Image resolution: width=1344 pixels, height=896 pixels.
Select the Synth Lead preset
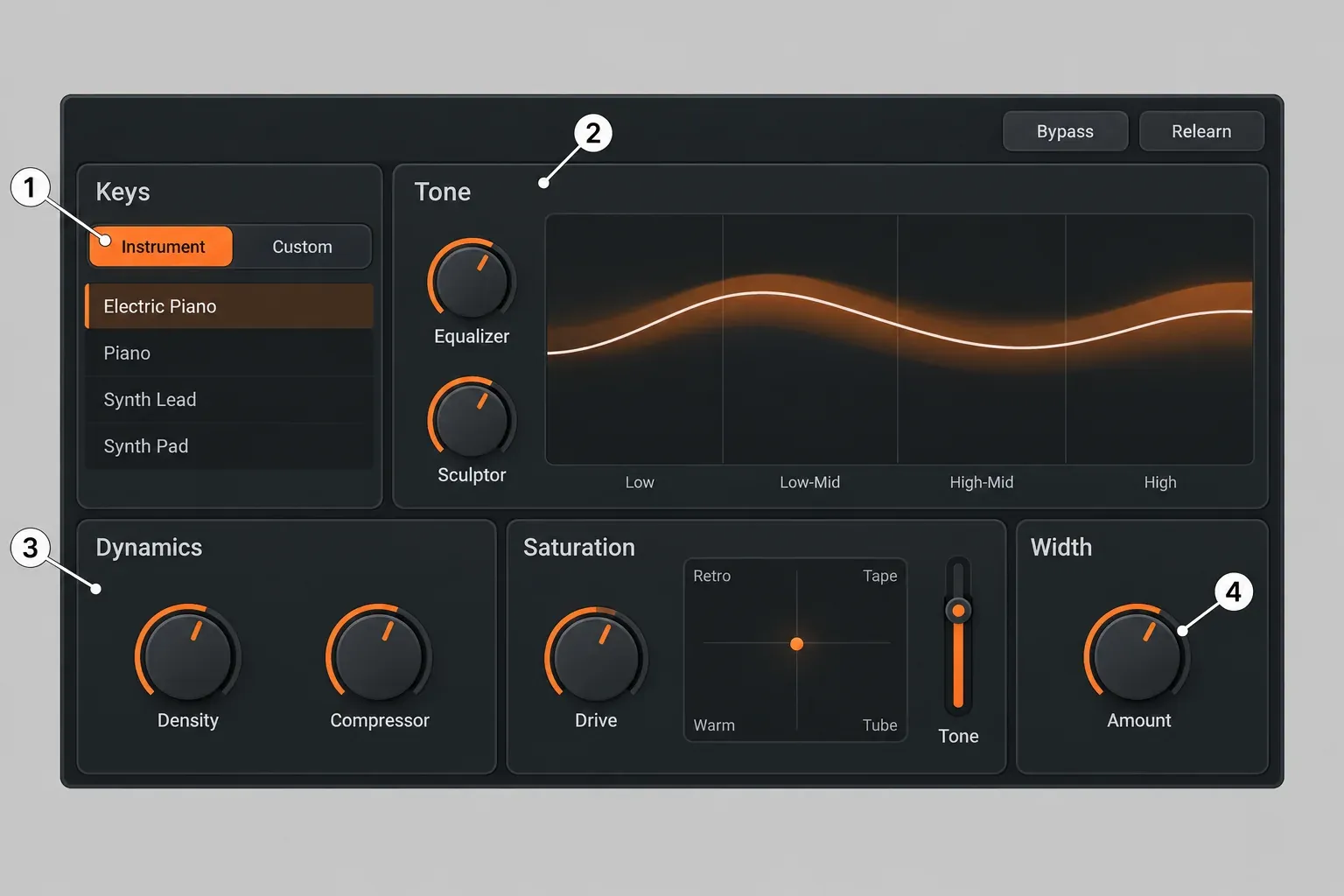point(229,399)
